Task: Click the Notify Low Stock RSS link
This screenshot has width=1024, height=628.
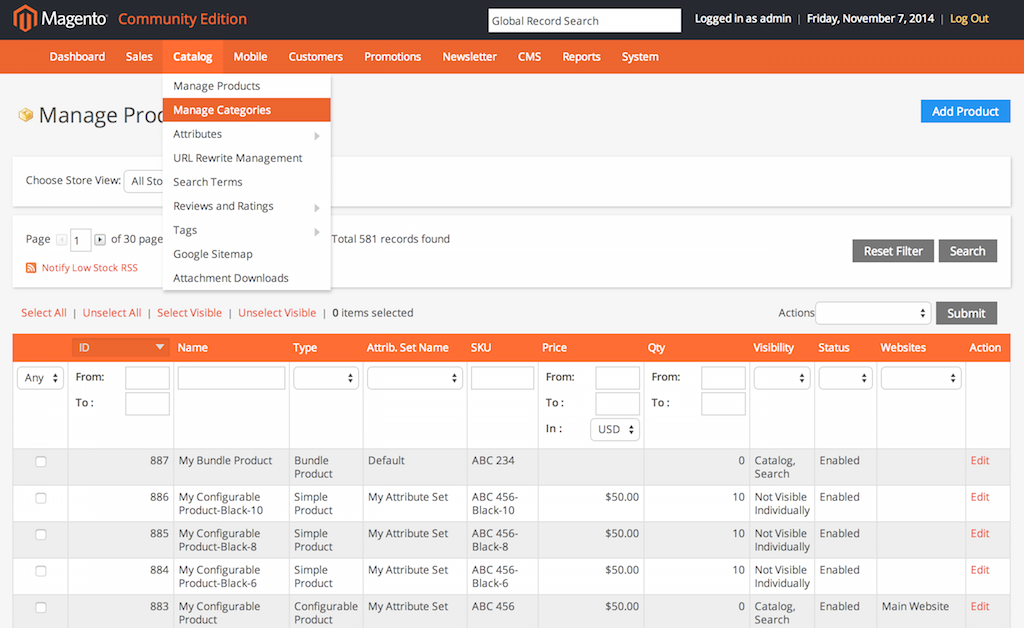Action: [89, 268]
